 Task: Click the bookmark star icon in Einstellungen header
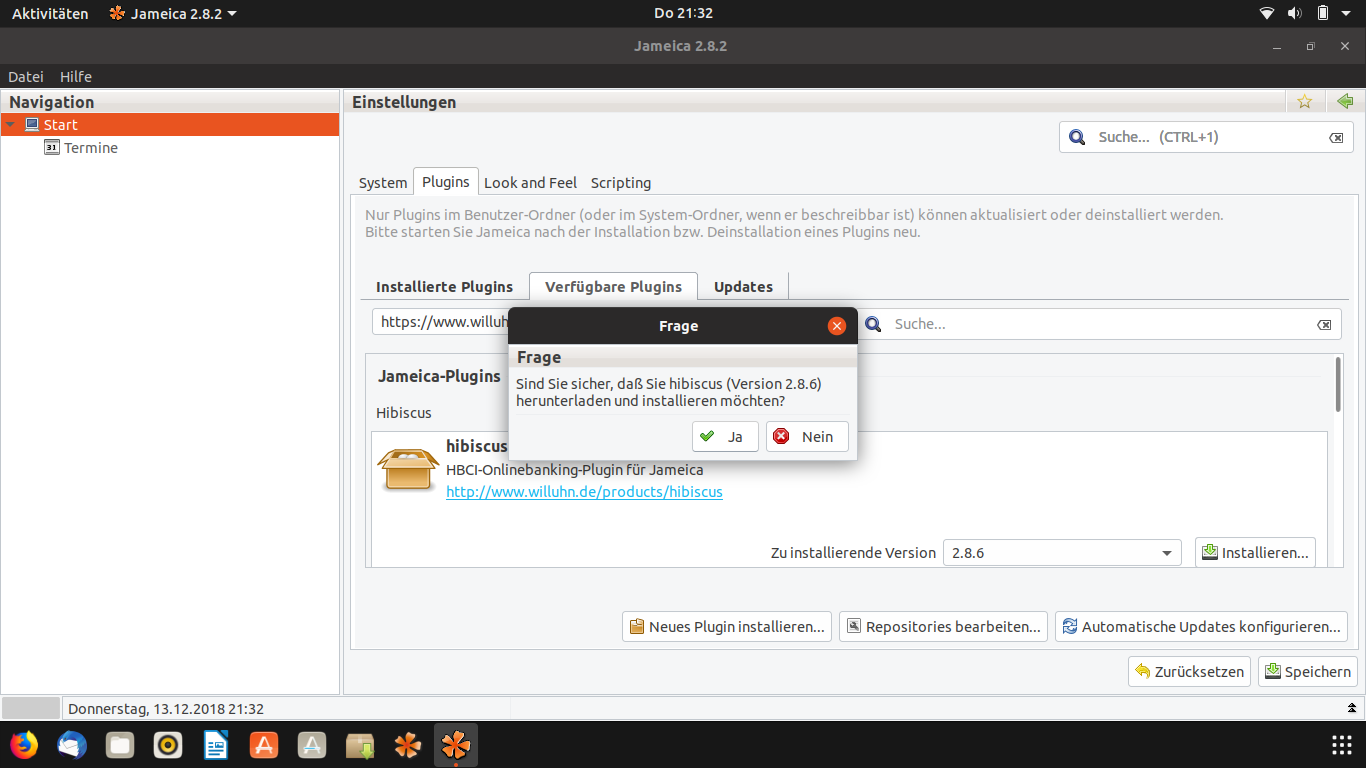pyautogui.click(x=1304, y=101)
